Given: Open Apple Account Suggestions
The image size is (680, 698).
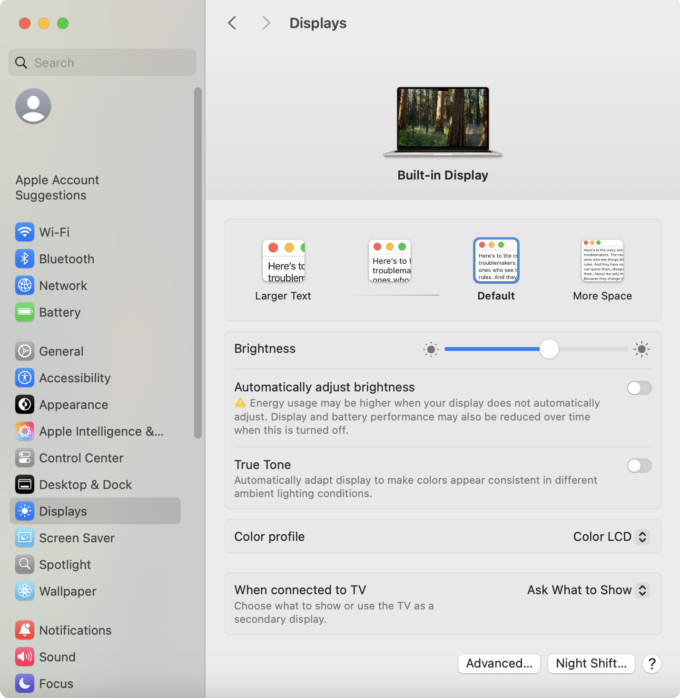Looking at the screenshot, I should (x=57, y=187).
